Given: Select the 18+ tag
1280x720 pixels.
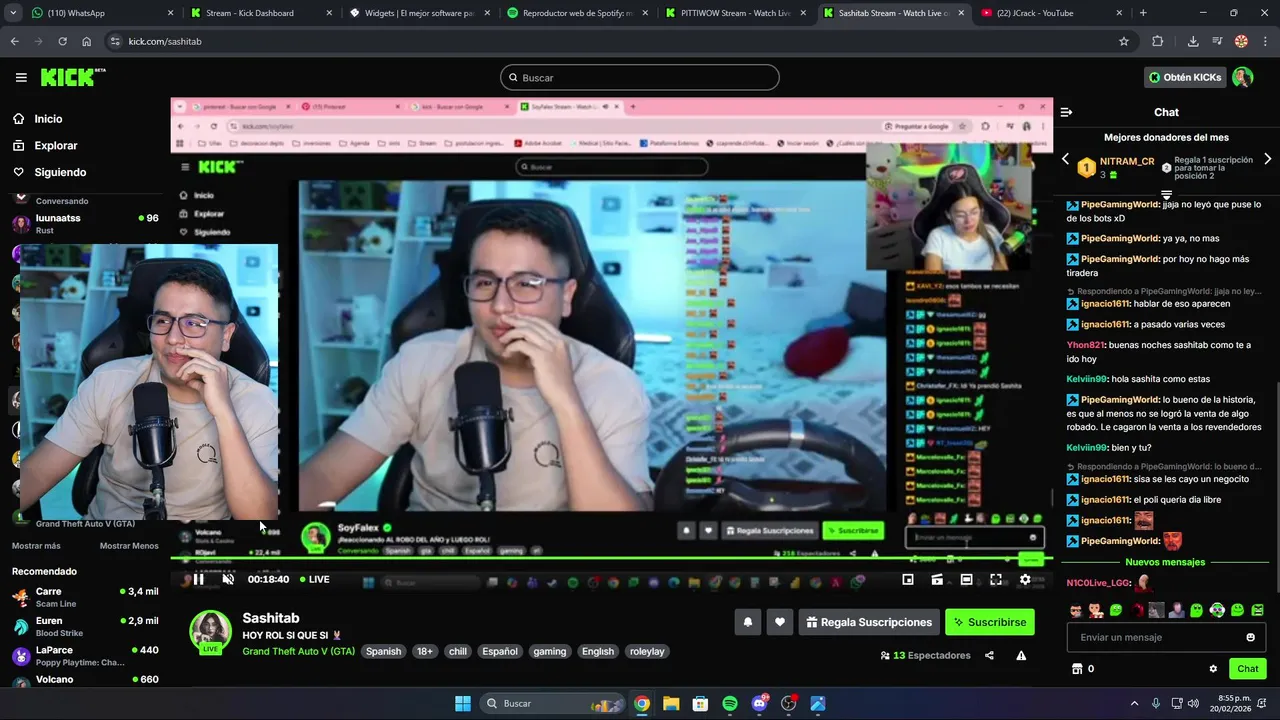Looking at the screenshot, I should pyautogui.click(x=425, y=651).
